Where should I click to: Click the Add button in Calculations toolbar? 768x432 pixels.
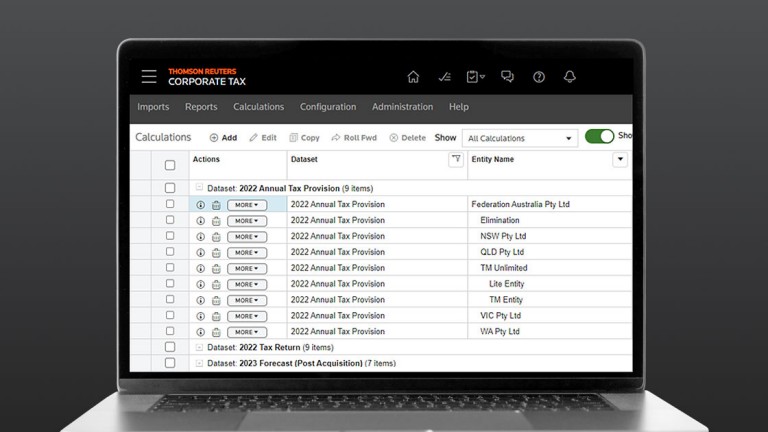point(223,138)
